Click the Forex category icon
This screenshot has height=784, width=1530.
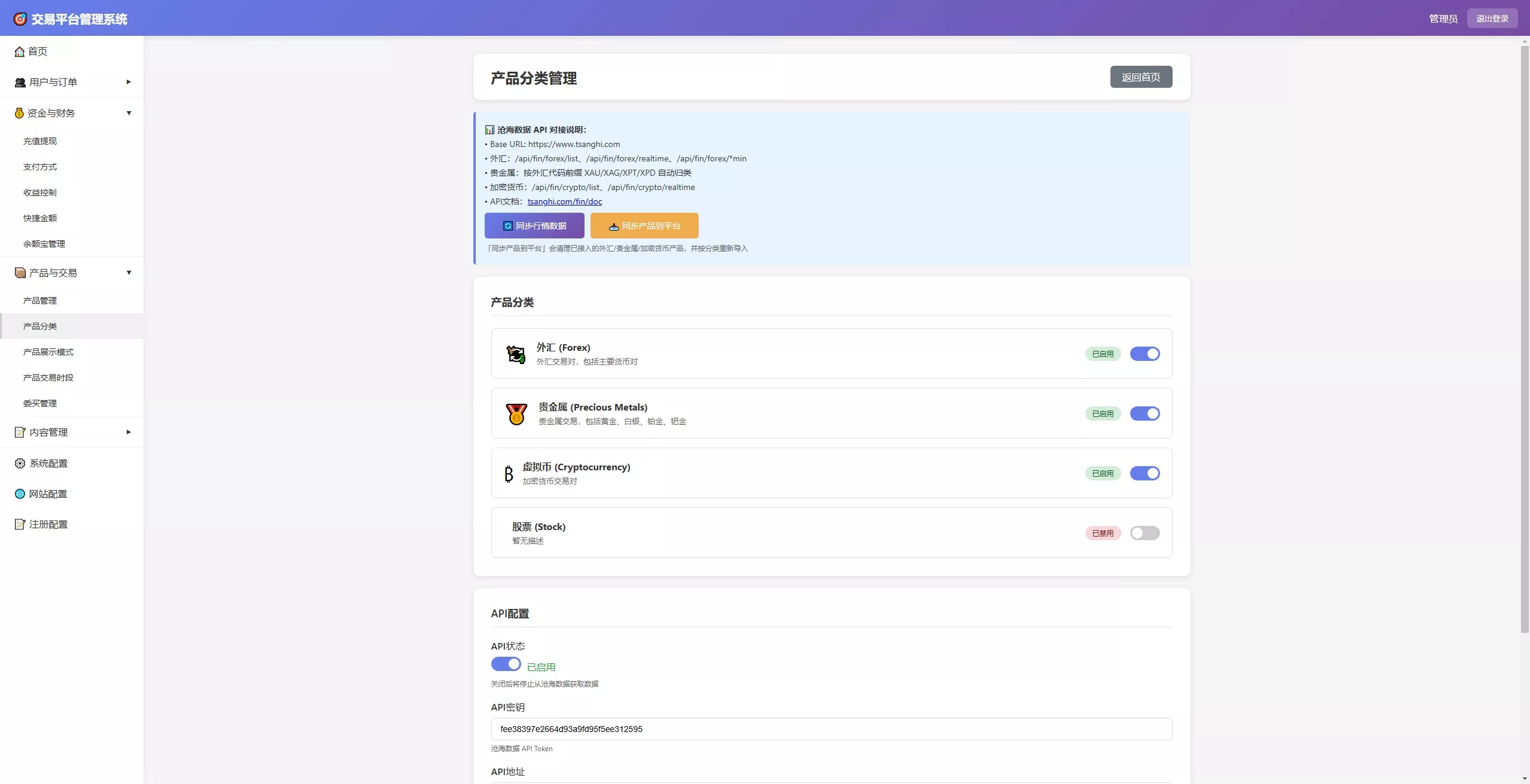tap(516, 354)
